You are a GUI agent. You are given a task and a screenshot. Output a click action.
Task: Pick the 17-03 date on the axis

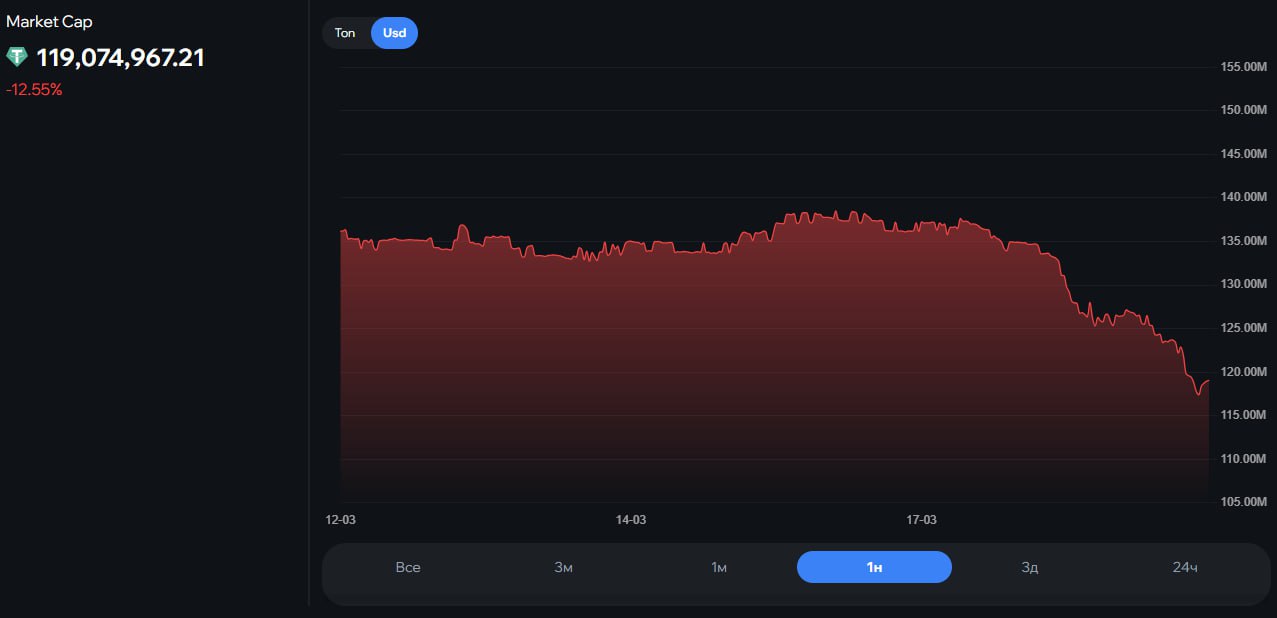(921, 520)
